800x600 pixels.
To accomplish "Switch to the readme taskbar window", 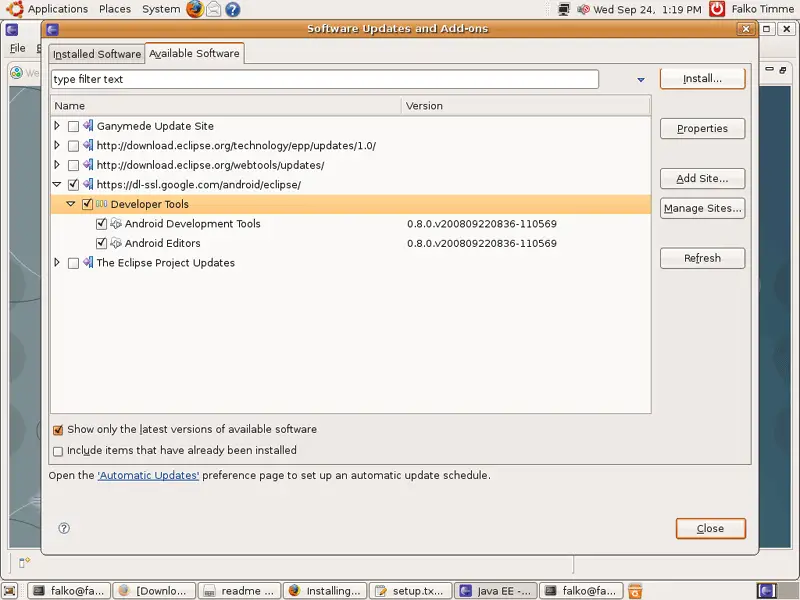I will point(239,591).
